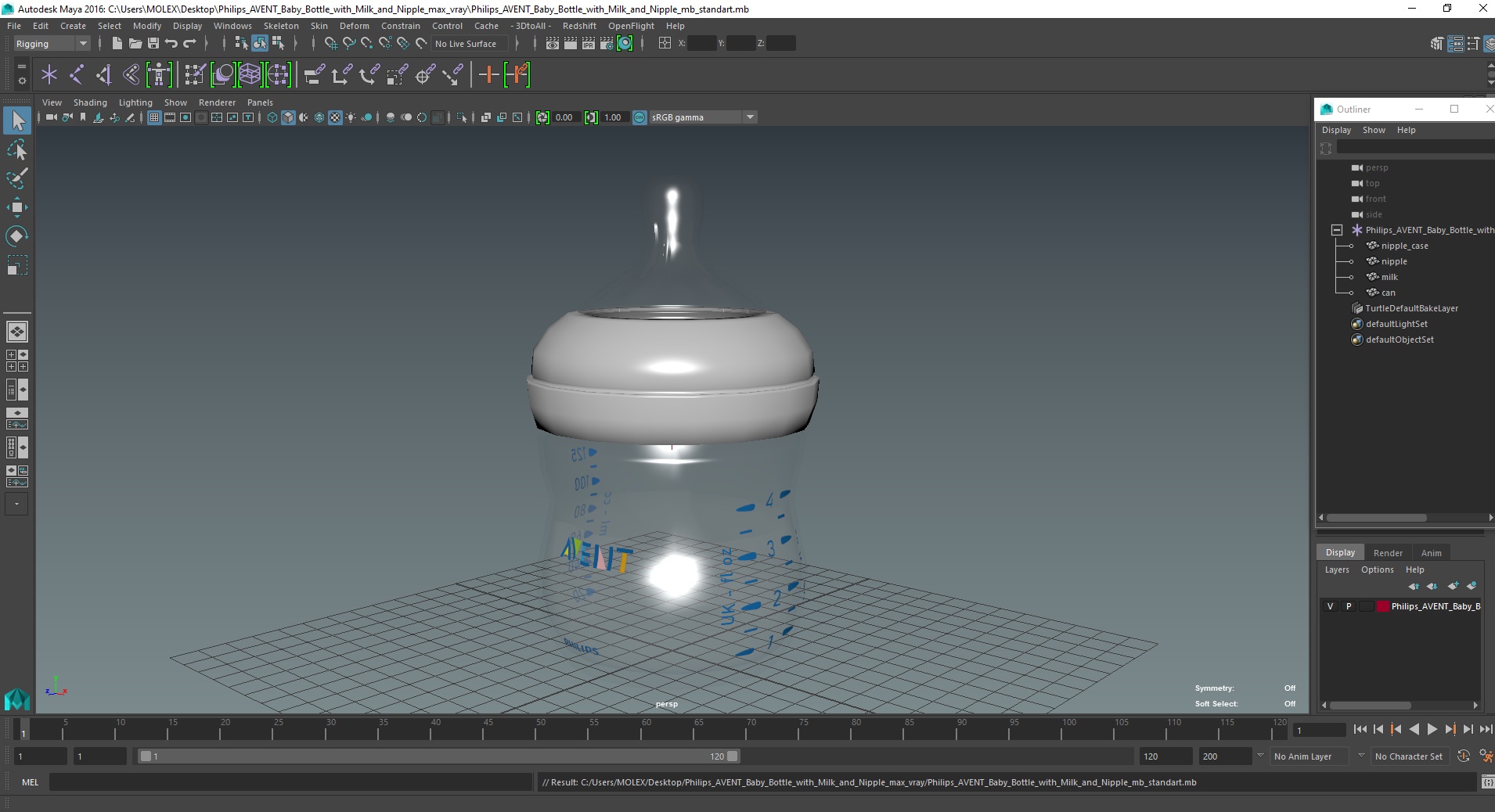
Task: Select the arrow Select tool
Action: click(x=17, y=120)
